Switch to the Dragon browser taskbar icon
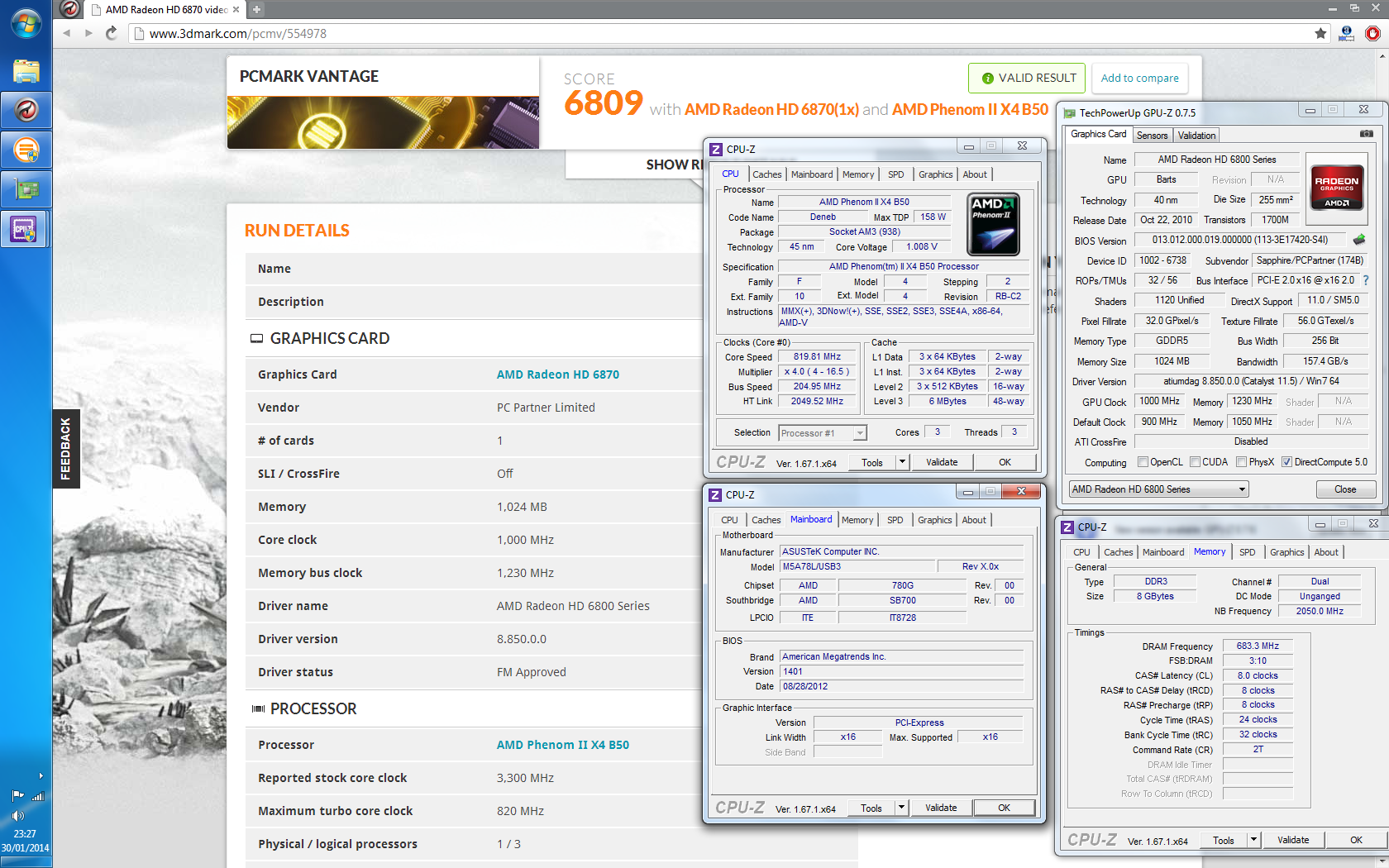The width and height of the screenshot is (1389, 868). (x=26, y=110)
